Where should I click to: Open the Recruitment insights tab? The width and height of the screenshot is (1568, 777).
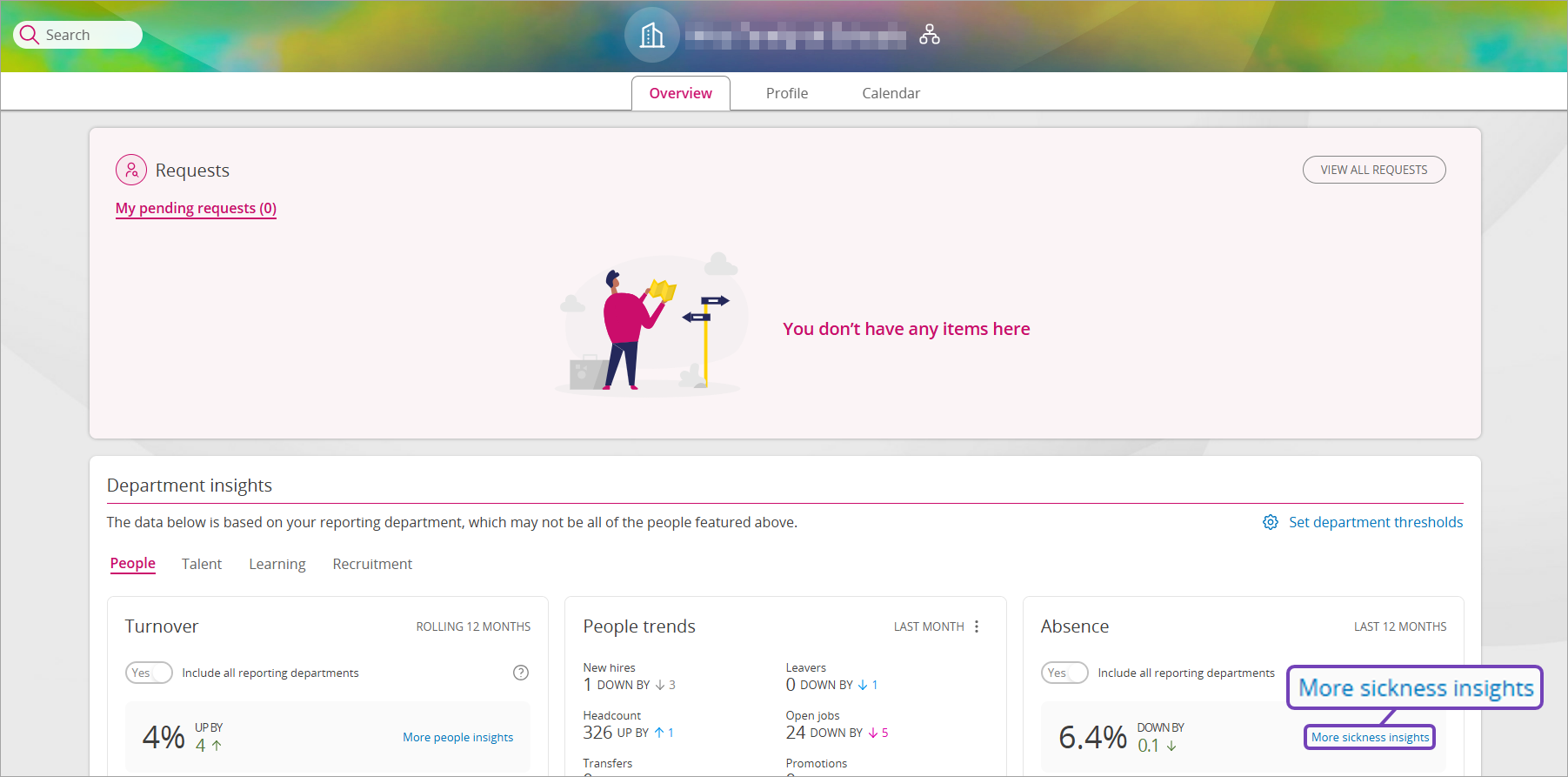tap(372, 564)
